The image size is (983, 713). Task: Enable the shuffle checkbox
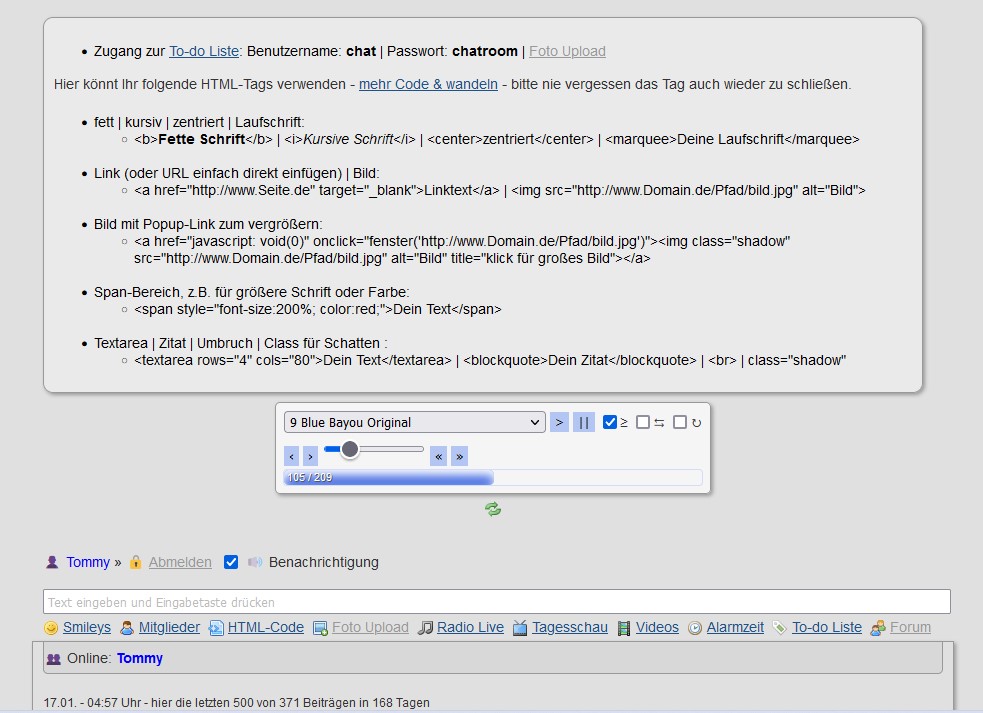click(643, 422)
